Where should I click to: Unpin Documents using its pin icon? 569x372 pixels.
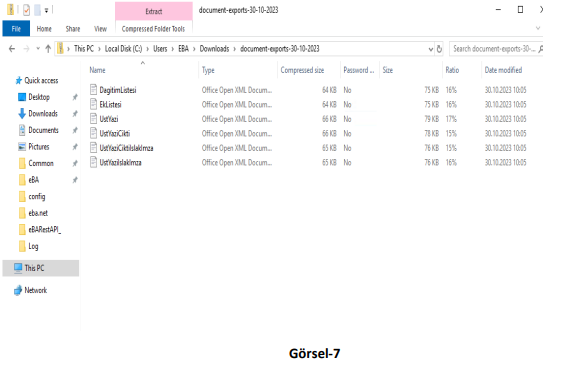pyautogui.click(x=75, y=130)
